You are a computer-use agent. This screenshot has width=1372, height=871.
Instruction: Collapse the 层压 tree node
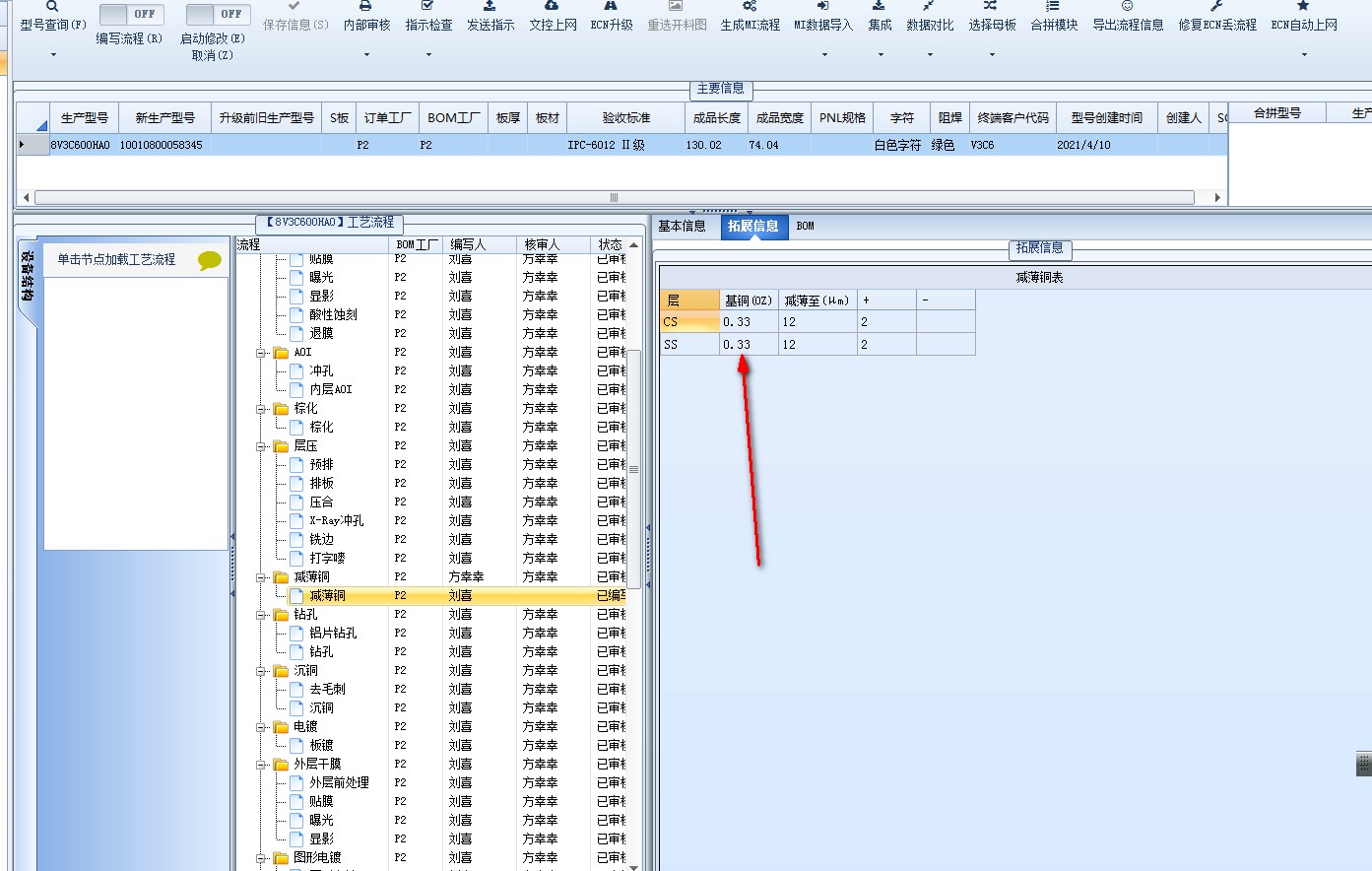pyautogui.click(x=262, y=445)
